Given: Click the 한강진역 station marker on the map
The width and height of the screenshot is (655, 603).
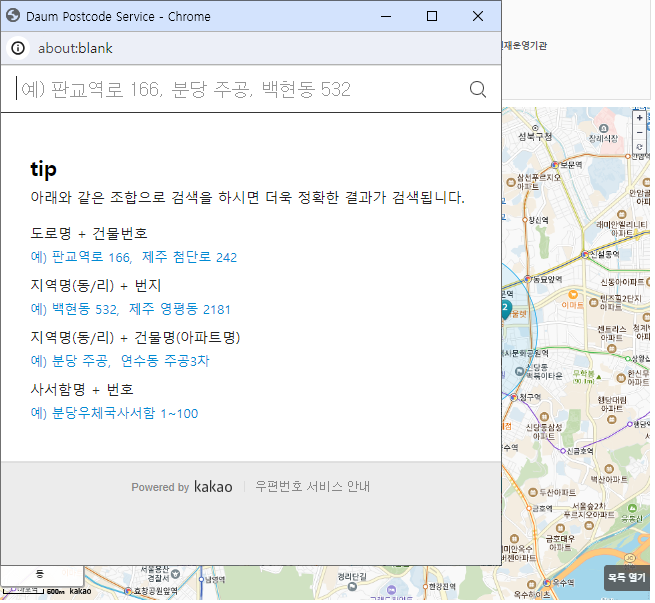Looking at the screenshot, I should click(426, 586).
